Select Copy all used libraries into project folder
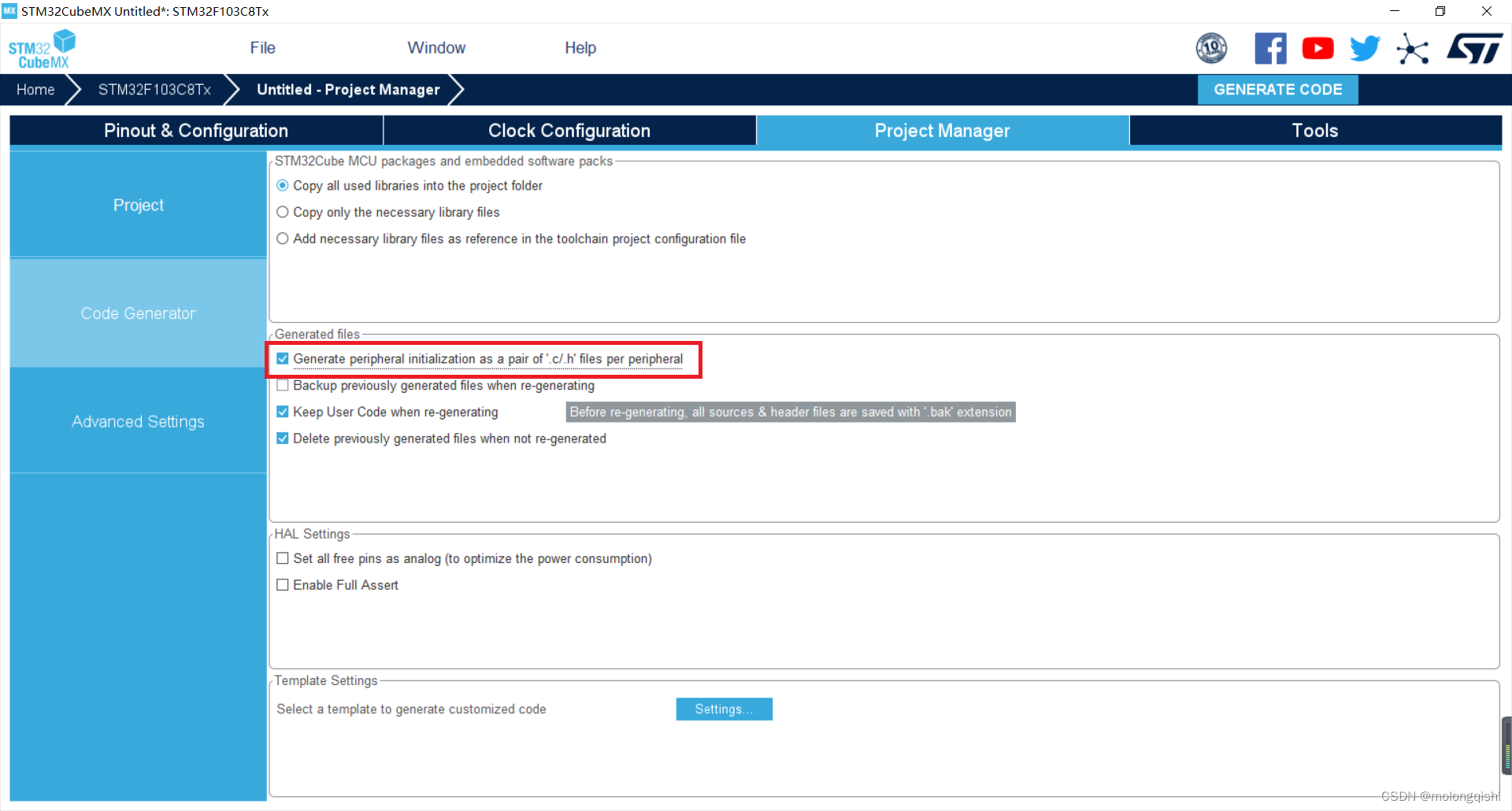 pyautogui.click(x=283, y=186)
